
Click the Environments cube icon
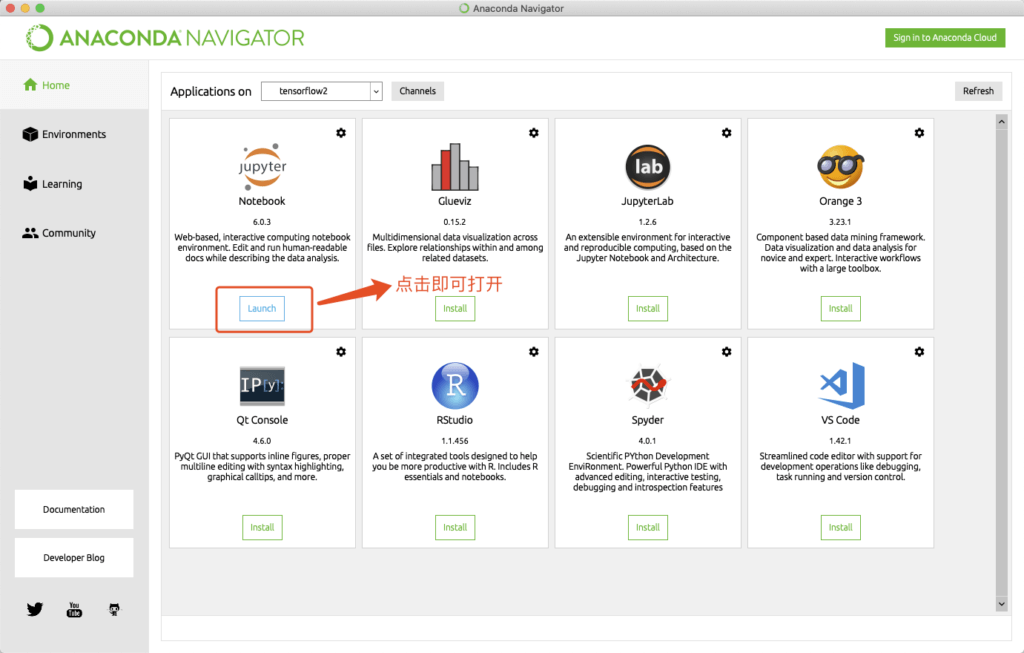30,134
